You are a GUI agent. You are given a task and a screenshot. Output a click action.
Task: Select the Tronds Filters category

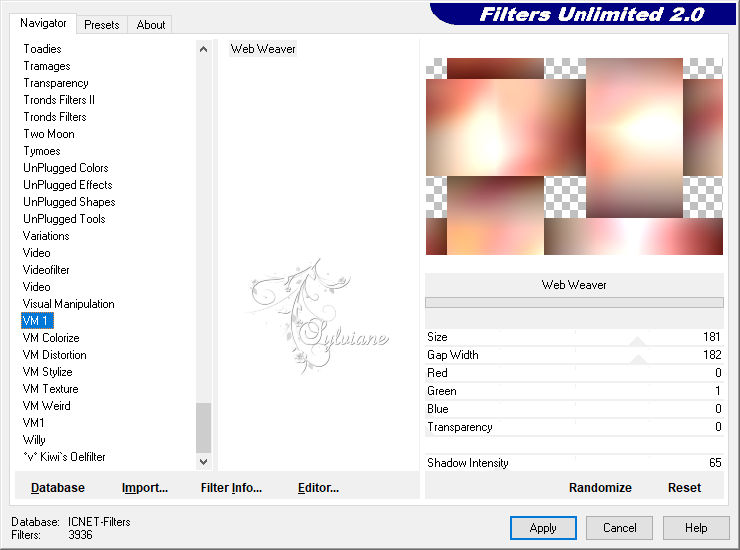(55, 117)
